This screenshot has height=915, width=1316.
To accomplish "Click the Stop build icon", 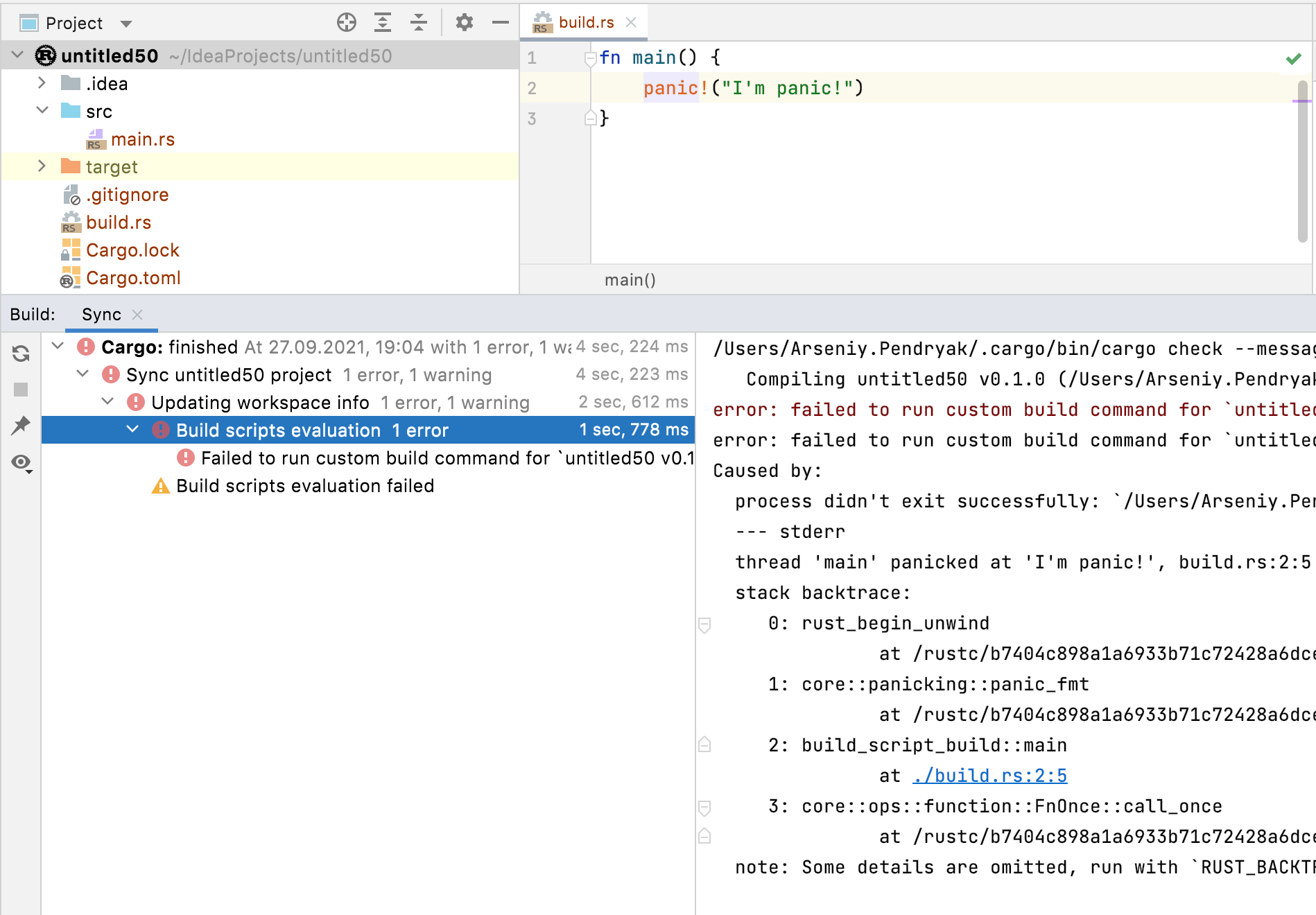I will tap(21, 390).
